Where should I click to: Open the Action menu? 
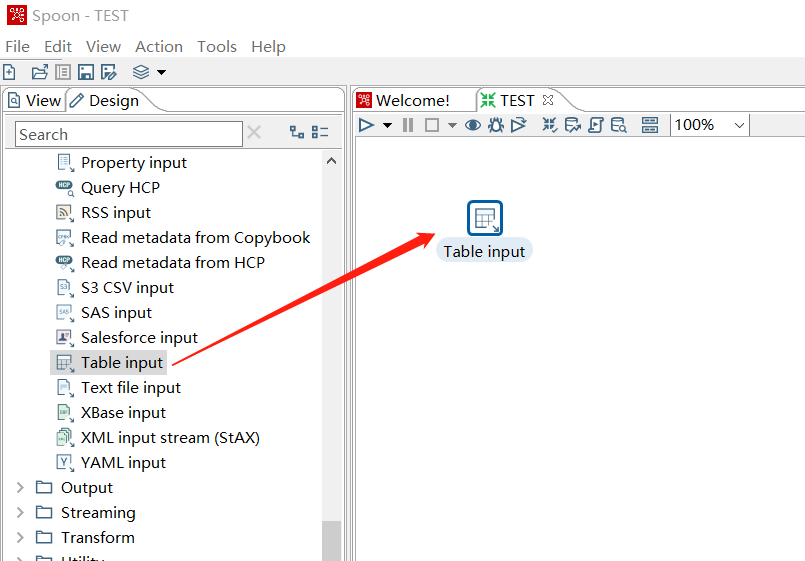point(159,47)
